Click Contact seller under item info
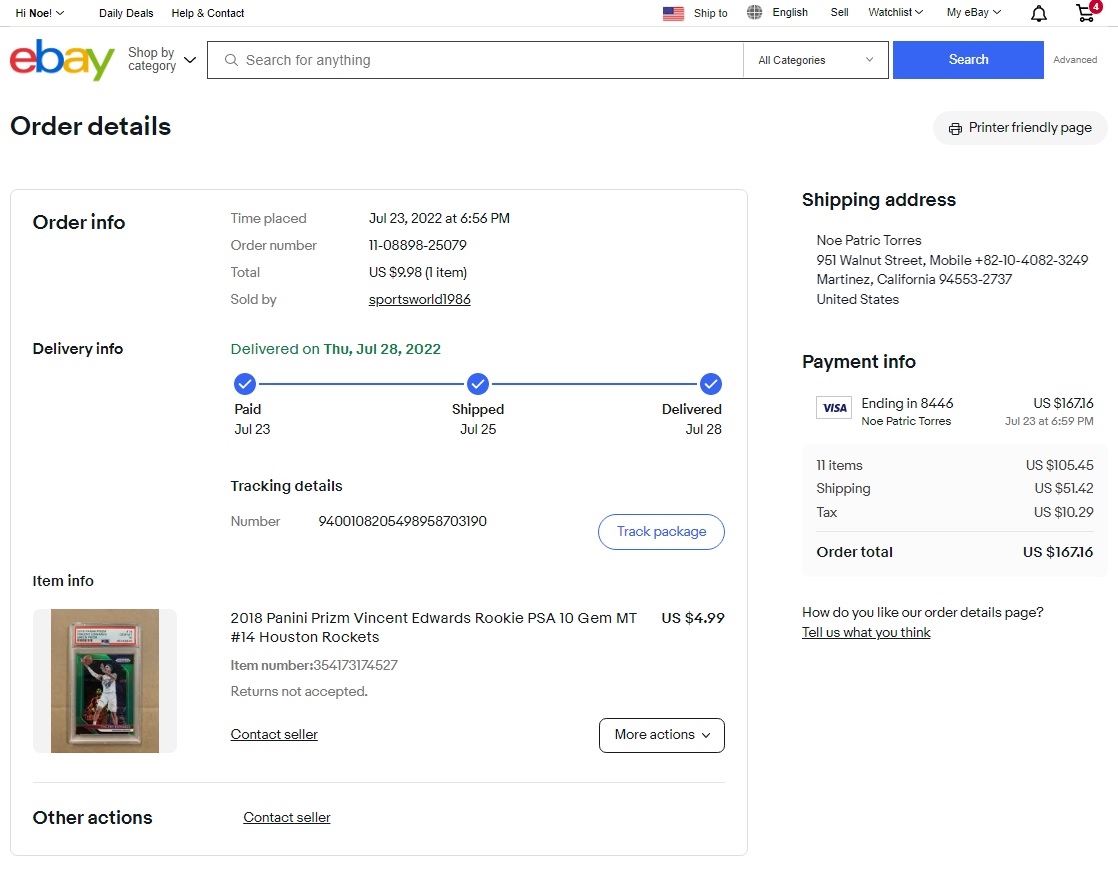This screenshot has height=871, width=1118. [x=274, y=734]
